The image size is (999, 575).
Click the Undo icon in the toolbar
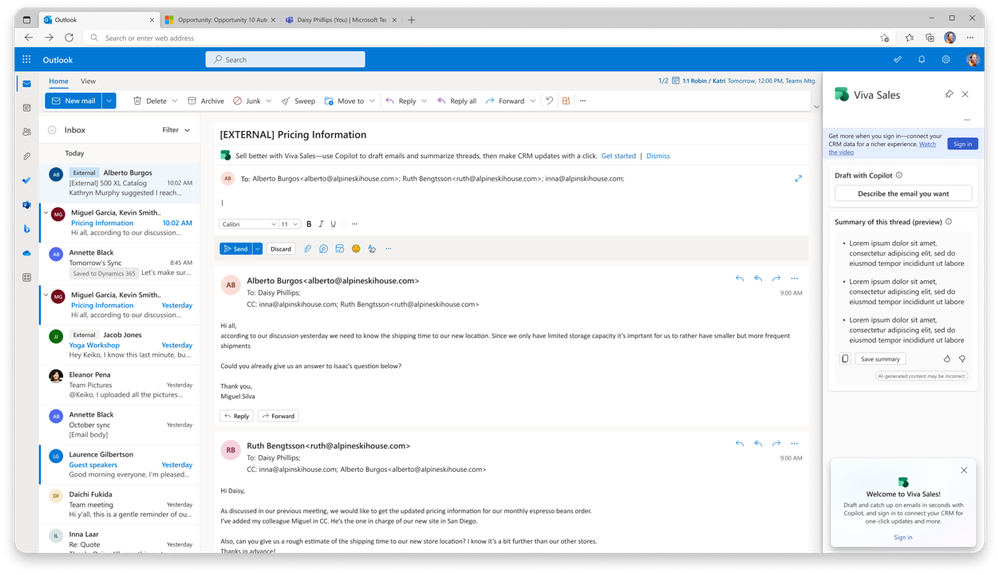[549, 101]
